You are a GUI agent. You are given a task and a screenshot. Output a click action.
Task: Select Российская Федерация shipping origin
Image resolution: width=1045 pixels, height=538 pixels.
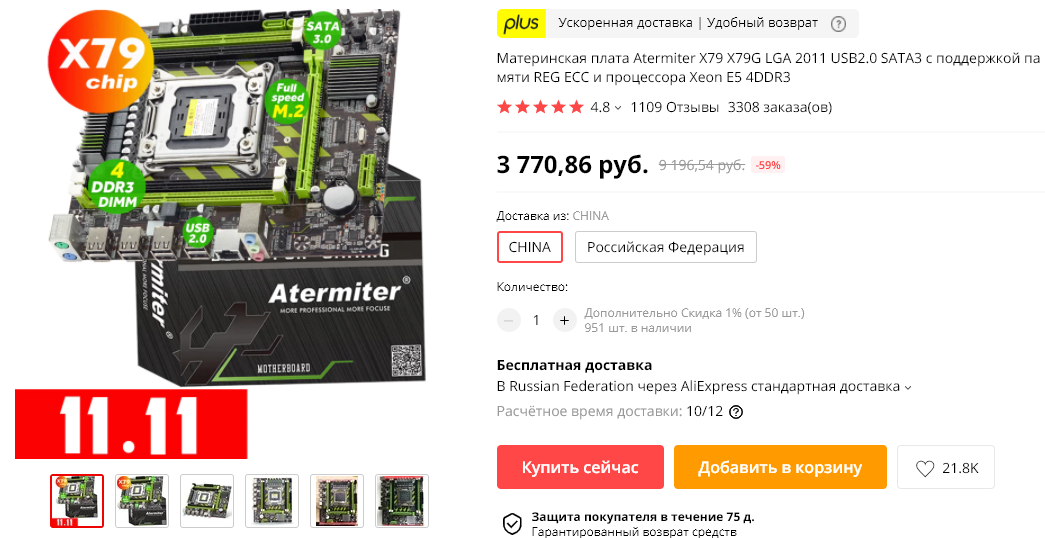point(665,247)
